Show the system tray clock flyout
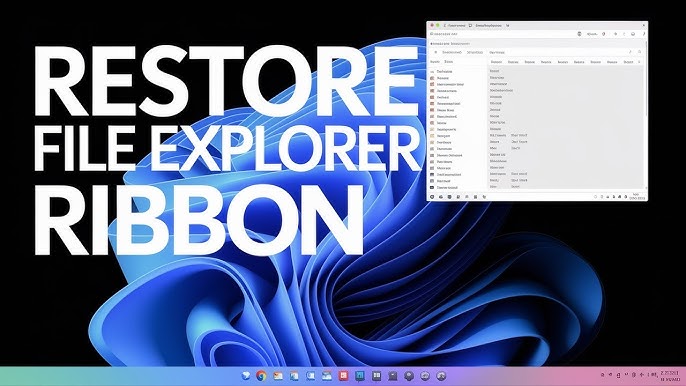Viewport: 686px width, 386px height. click(670, 376)
